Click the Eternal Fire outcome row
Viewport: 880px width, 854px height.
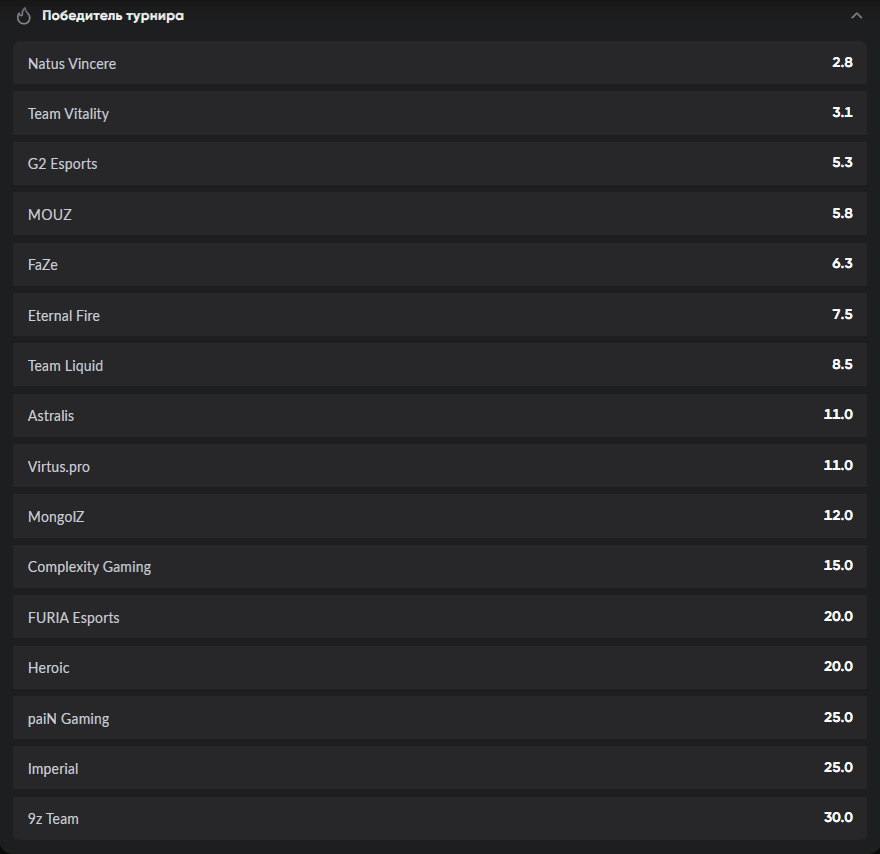[439, 315]
